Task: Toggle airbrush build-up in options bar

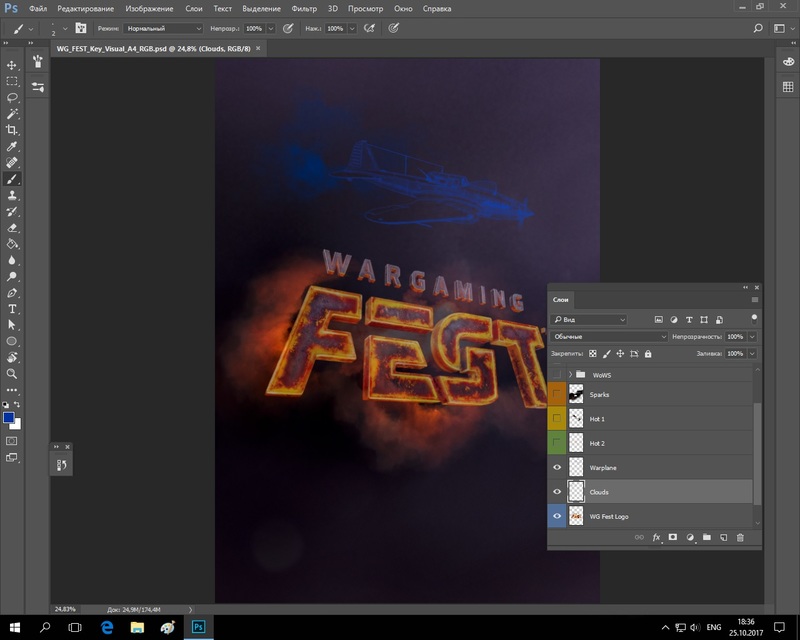Action: pyautogui.click(x=369, y=29)
